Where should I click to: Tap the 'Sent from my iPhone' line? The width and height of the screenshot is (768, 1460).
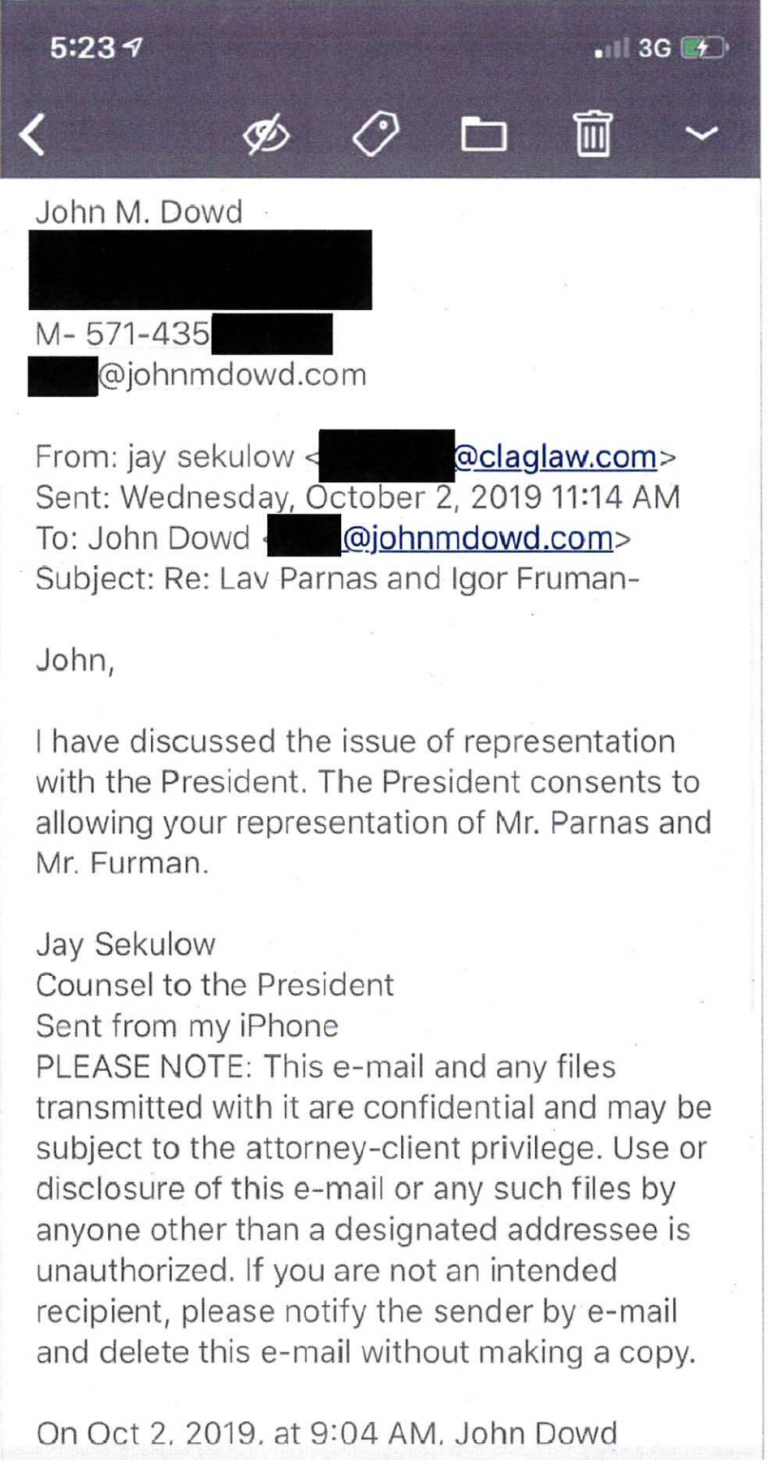point(187,1026)
